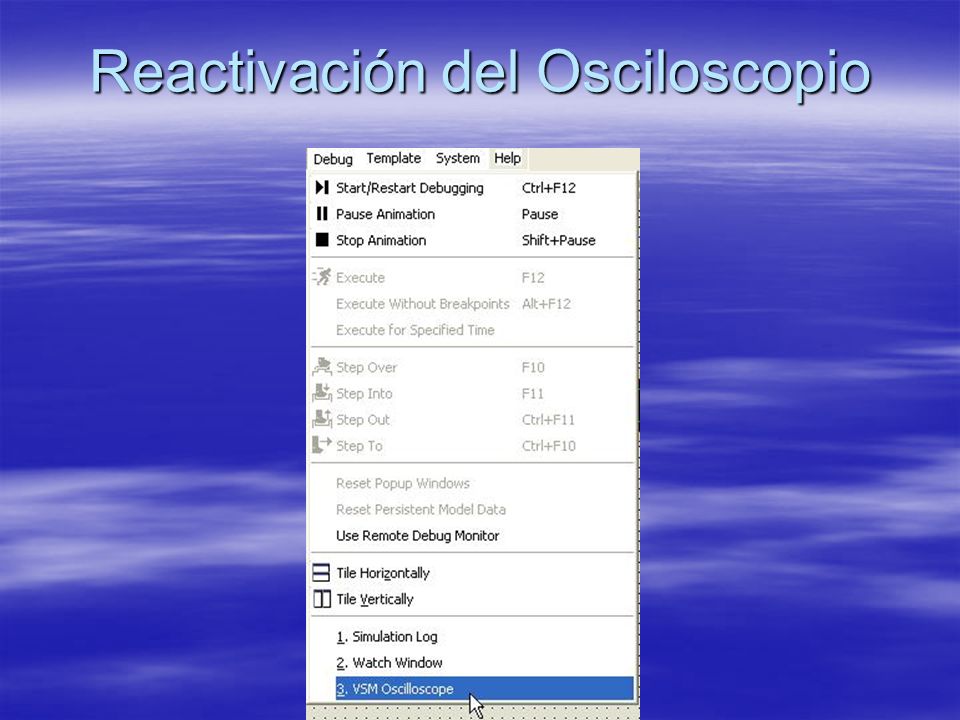Click the Tile Vertically icon
The width and height of the screenshot is (960, 720).
(321, 599)
